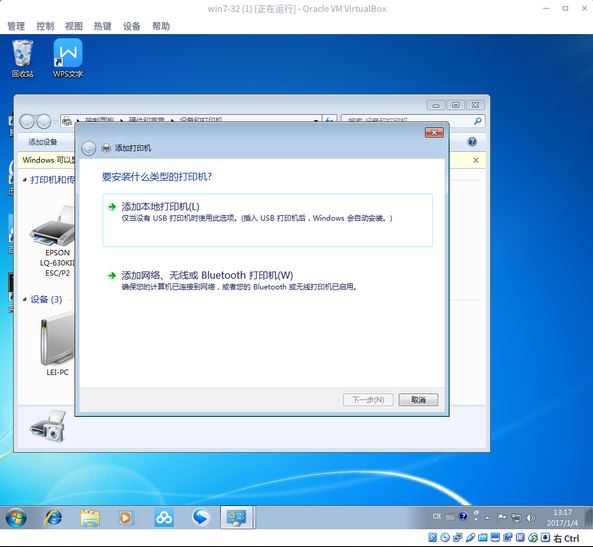Collapse the 打印机和传真 group
Viewport: 593px width, 547px height.
pyautogui.click(x=25, y=180)
